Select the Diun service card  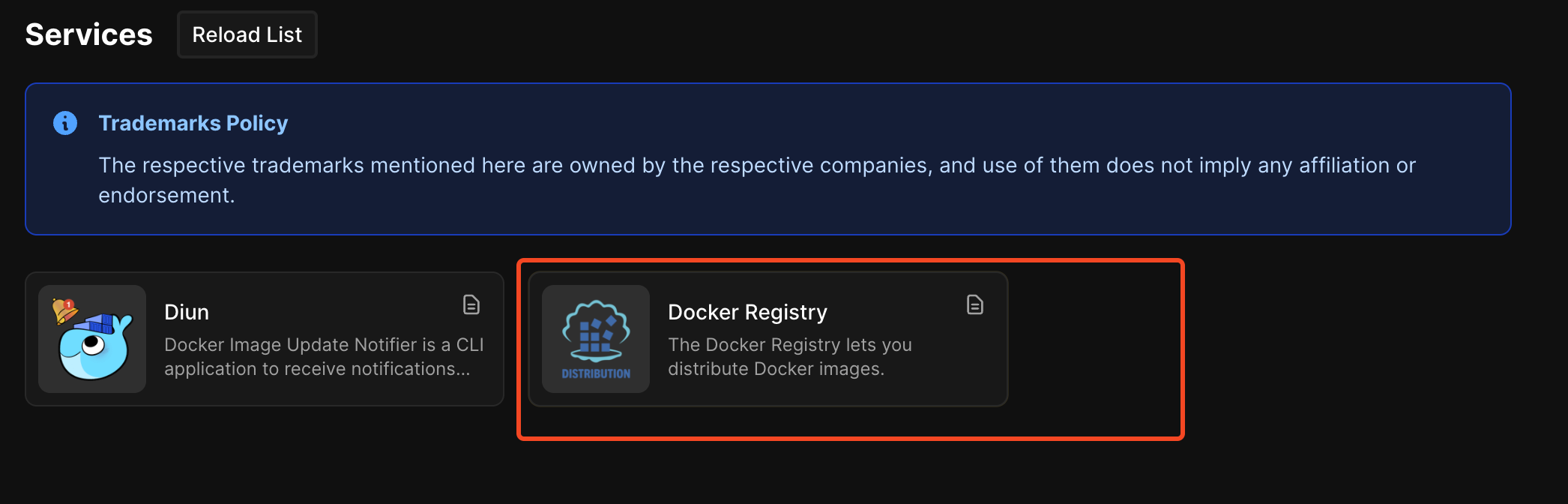(x=264, y=338)
